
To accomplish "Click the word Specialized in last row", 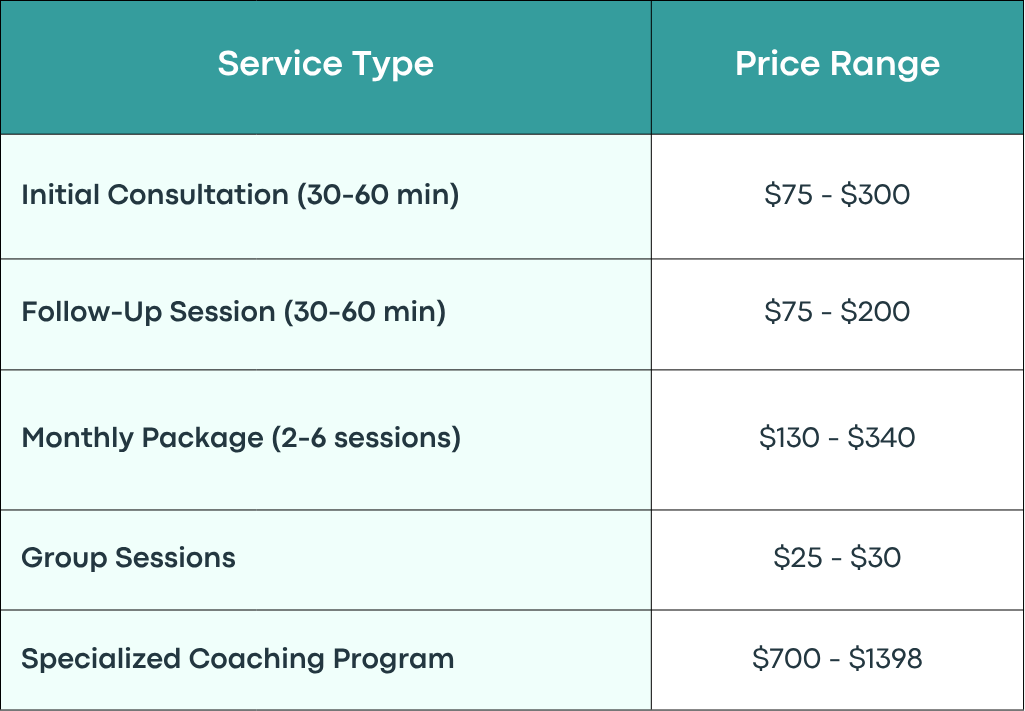I will (x=101, y=659).
